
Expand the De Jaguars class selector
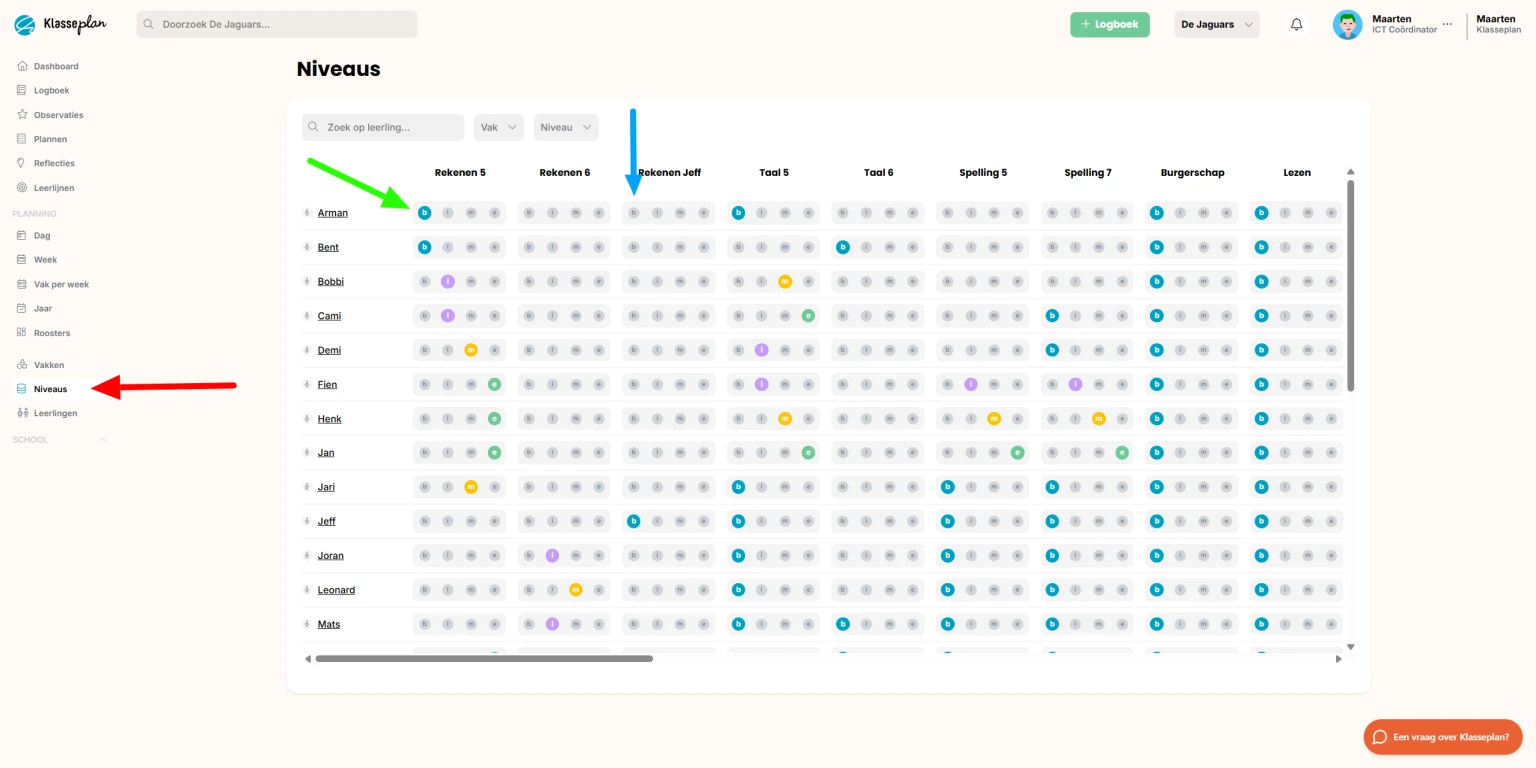tap(1216, 25)
